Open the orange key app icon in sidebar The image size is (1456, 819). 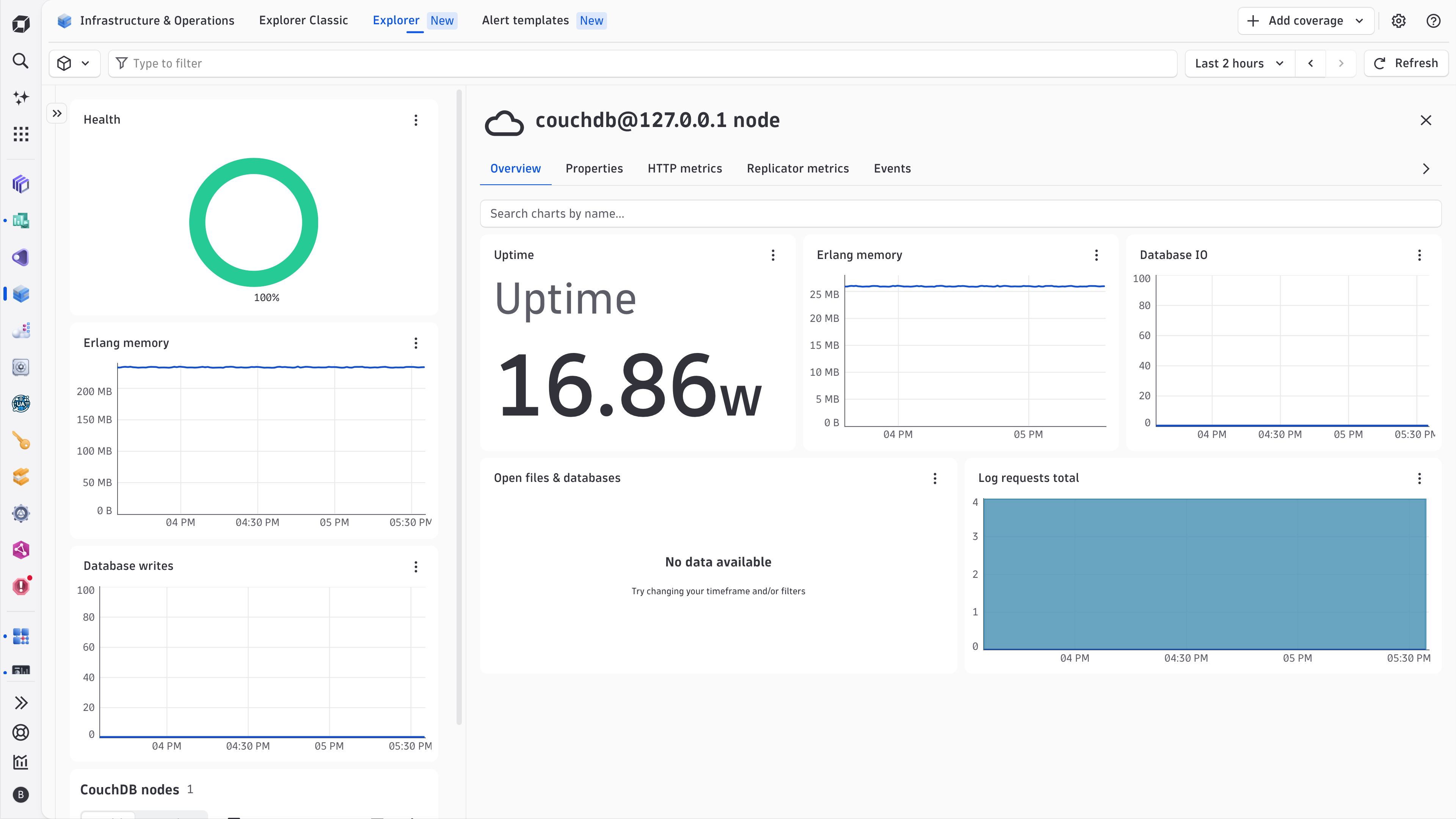tap(21, 440)
